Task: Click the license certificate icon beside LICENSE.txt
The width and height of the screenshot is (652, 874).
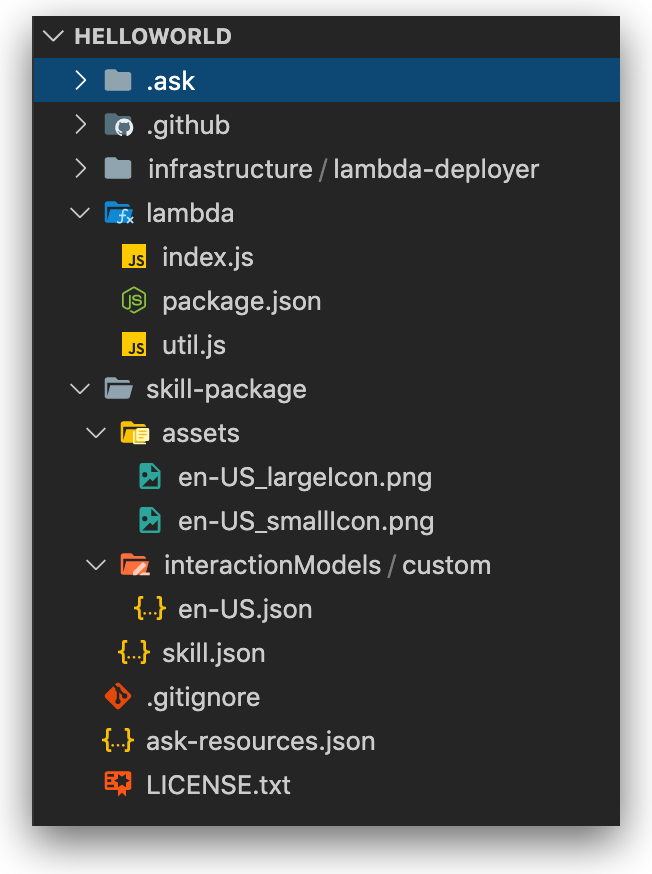Action: pyautogui.click(x=118, y=785)
